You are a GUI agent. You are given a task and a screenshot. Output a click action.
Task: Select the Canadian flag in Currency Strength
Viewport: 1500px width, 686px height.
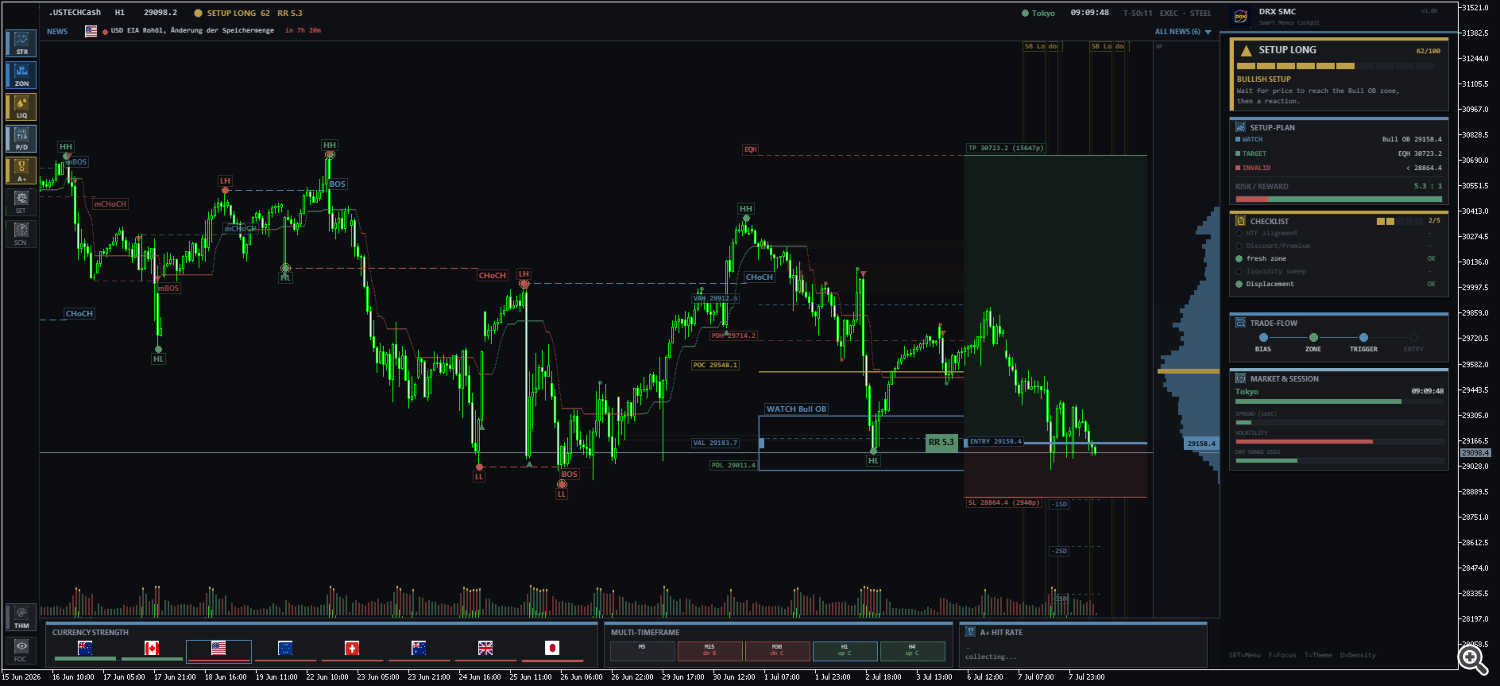click(x=152, y=648)
